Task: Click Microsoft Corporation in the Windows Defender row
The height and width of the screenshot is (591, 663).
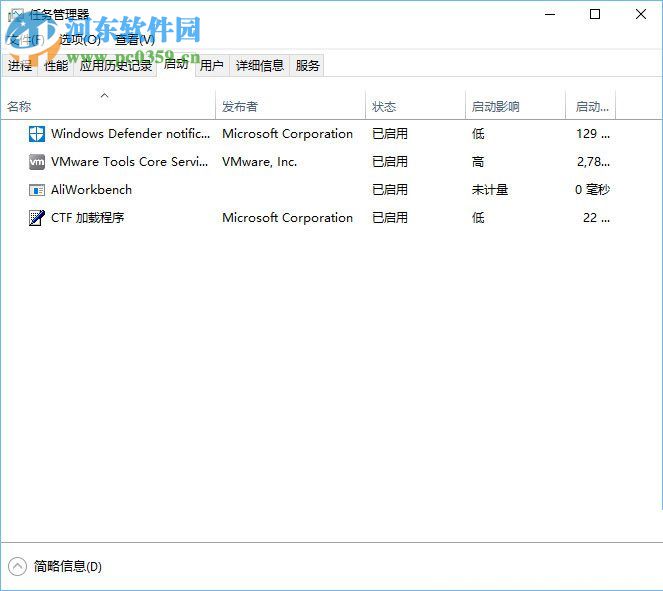Action: click(x=288, y=134)
